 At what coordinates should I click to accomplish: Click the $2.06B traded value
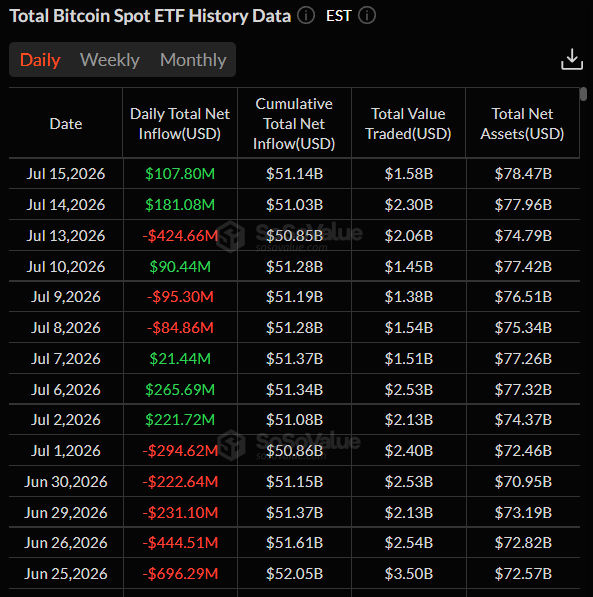coord(409,236)
